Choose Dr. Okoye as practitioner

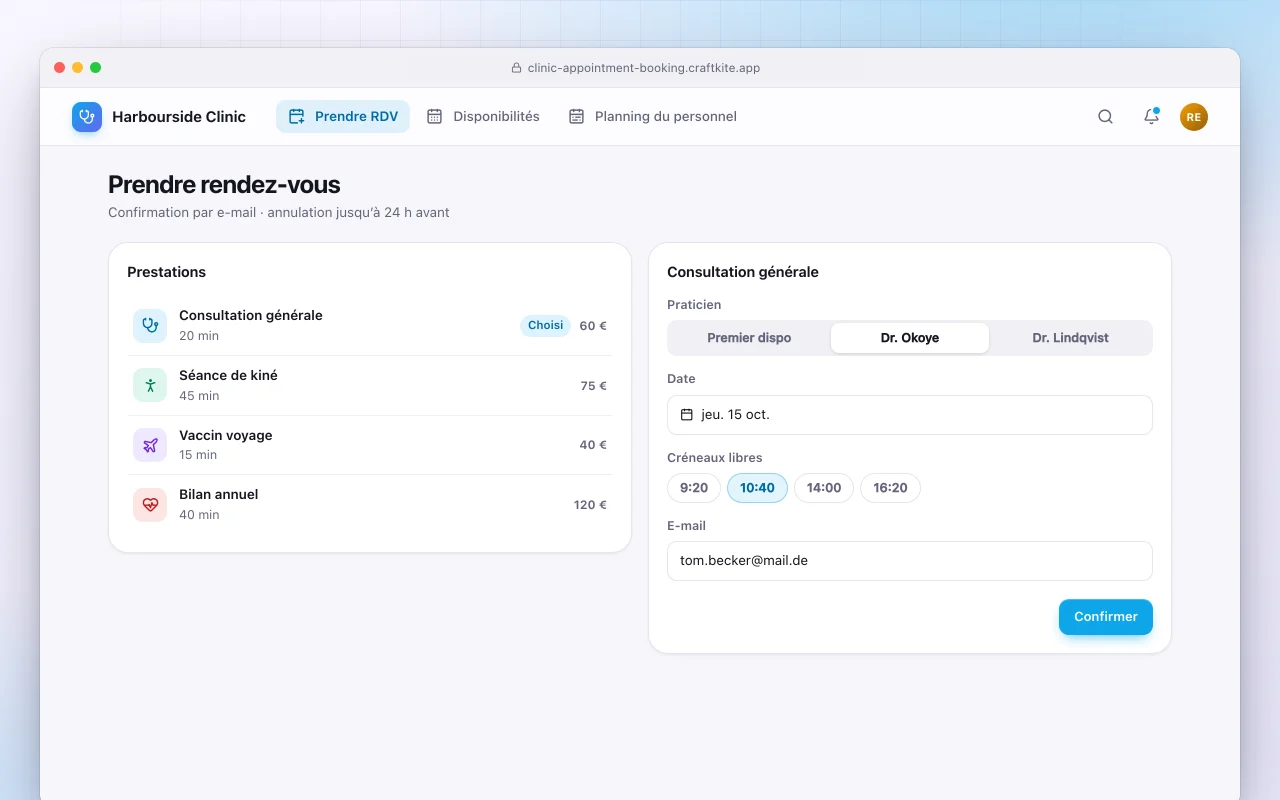[910, 338]
